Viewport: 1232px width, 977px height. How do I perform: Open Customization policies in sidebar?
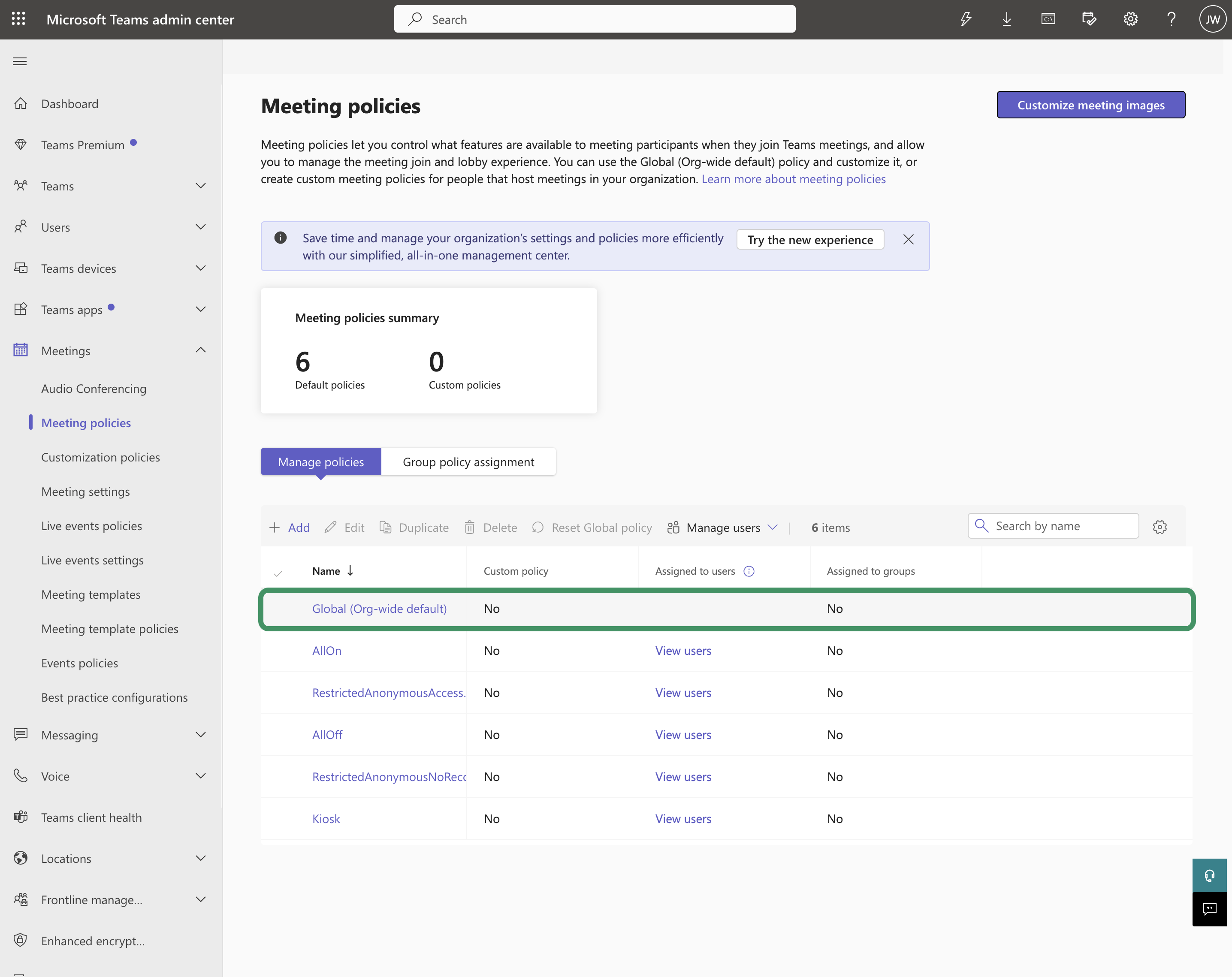pyautogui.click(x=100, y=457)
